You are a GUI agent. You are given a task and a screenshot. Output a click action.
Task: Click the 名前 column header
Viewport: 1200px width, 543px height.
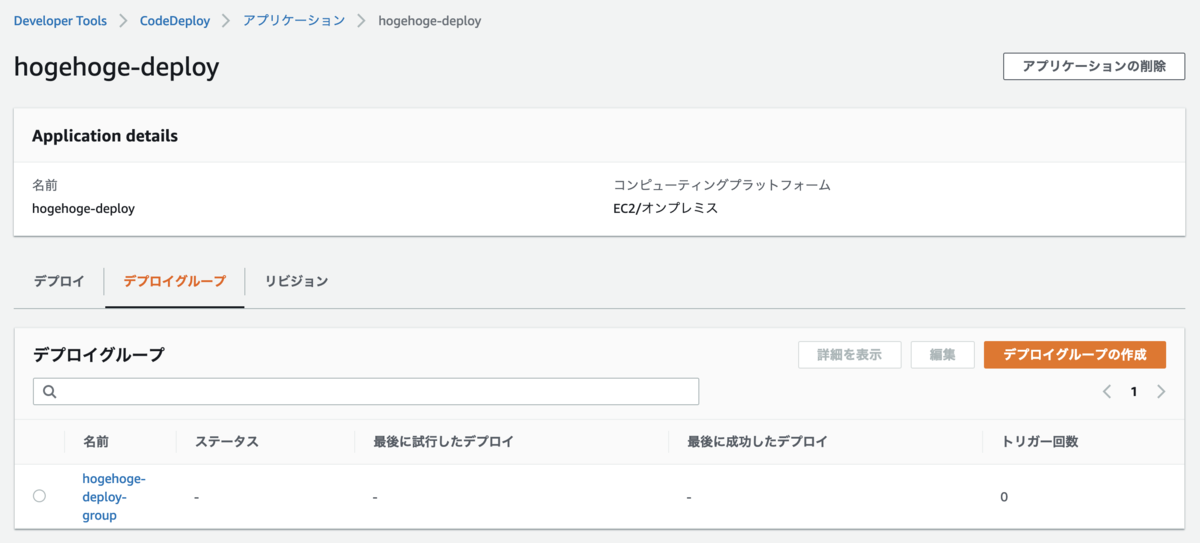(96, 441)
